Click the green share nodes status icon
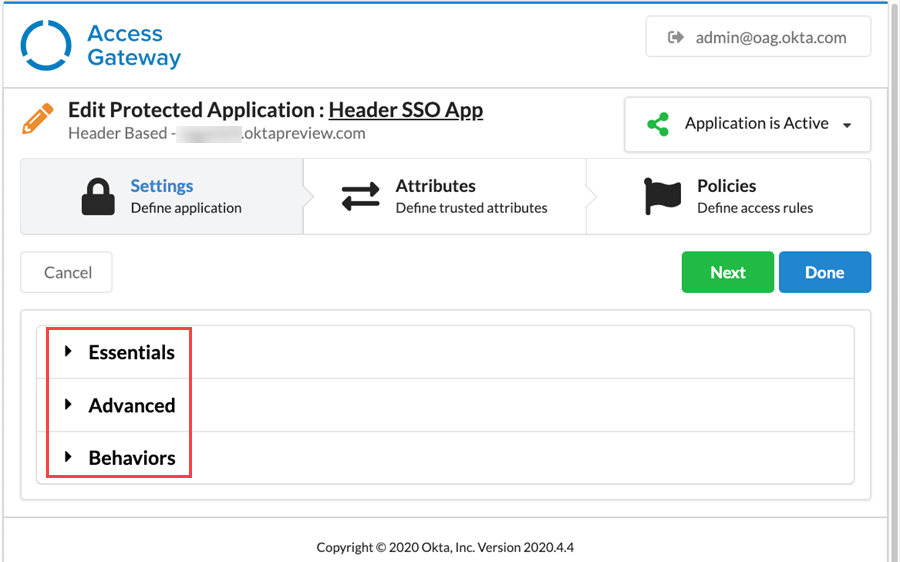The width and height of the screenshot is (900, 562). pos(657,124)
